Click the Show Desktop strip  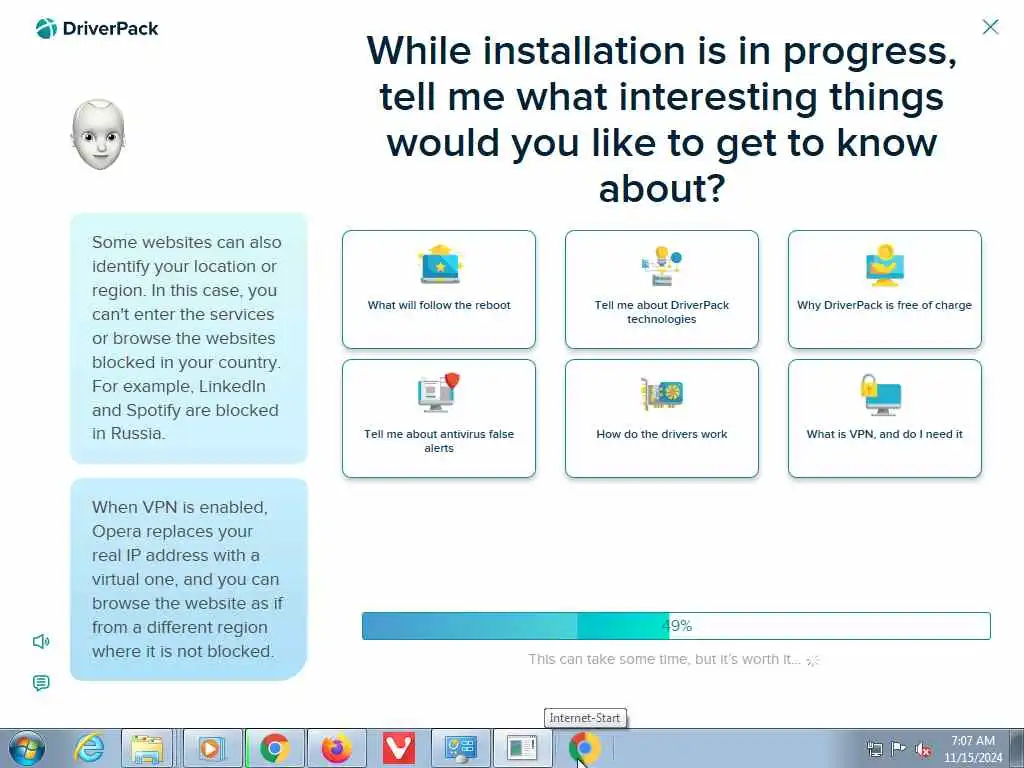click(1016, 748)
